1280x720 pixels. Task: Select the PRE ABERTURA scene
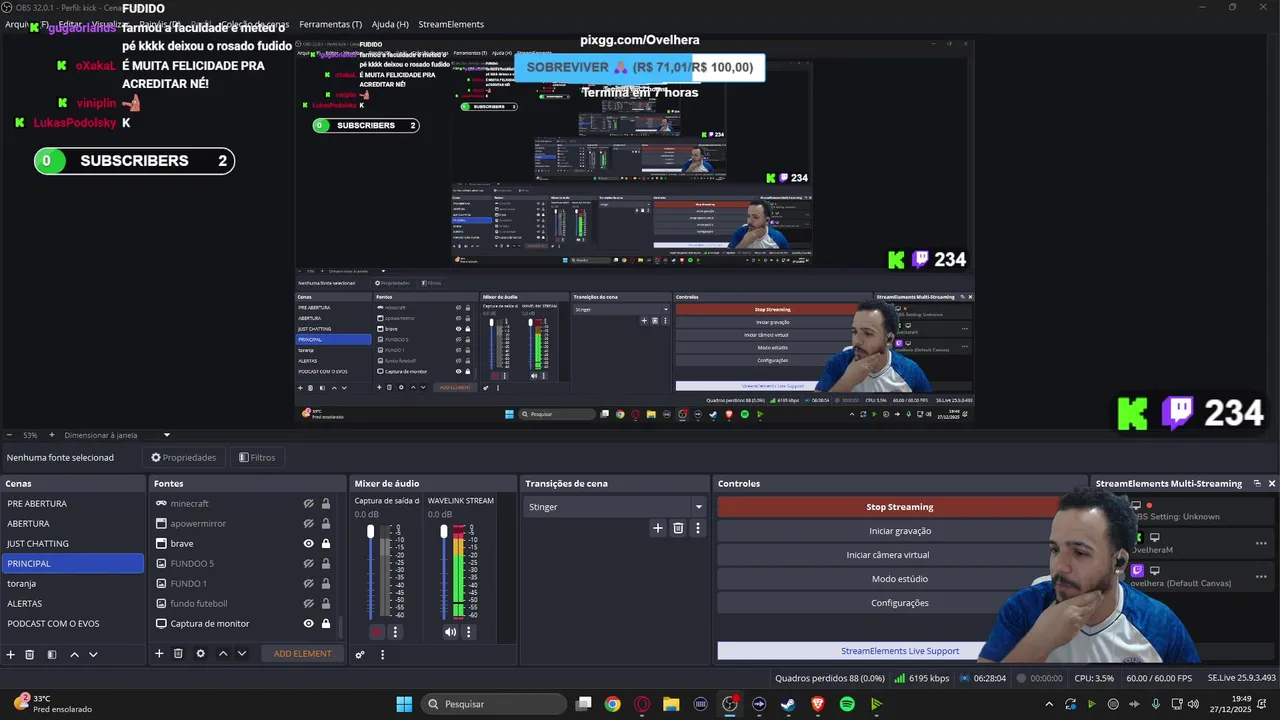click(x=72, y=503)
